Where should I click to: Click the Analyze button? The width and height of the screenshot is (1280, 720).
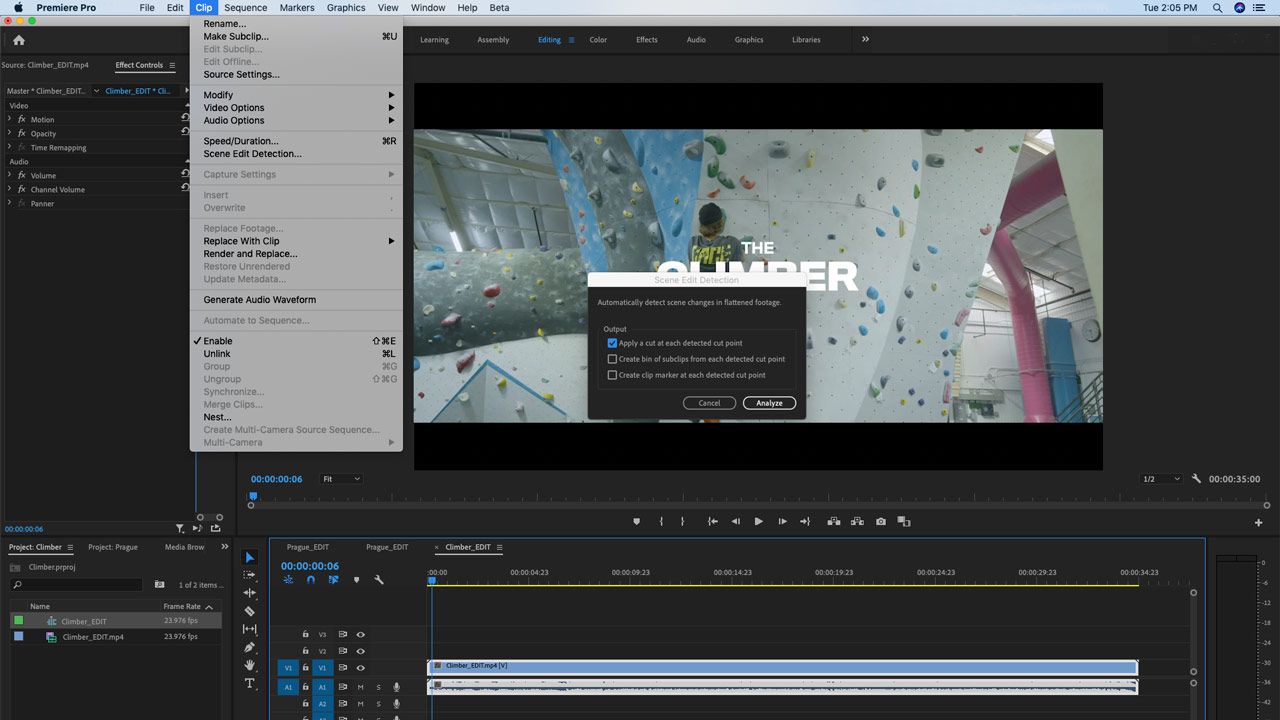(x=769, y=403)
